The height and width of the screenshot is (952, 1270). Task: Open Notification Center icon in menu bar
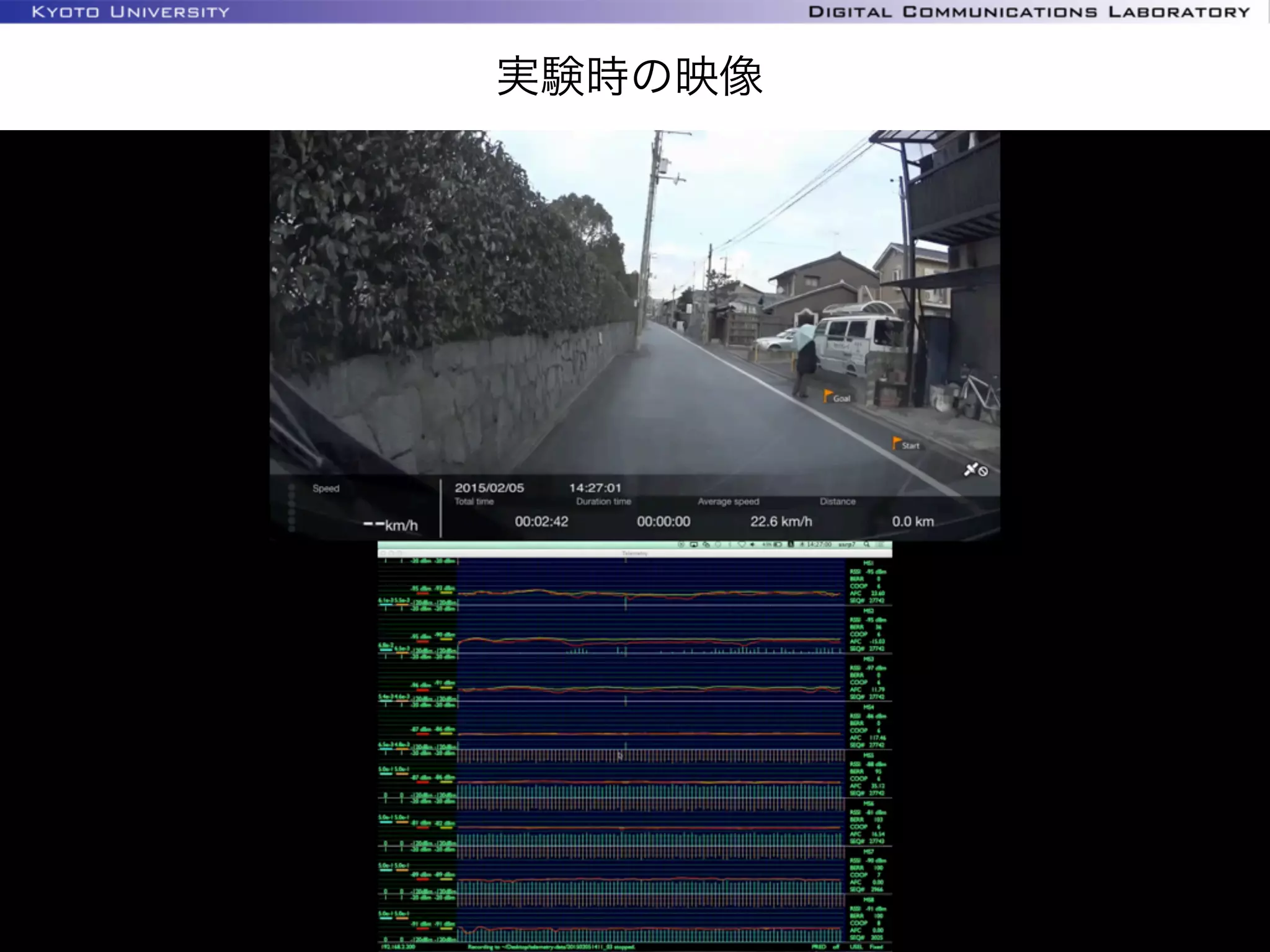[881, 544]
